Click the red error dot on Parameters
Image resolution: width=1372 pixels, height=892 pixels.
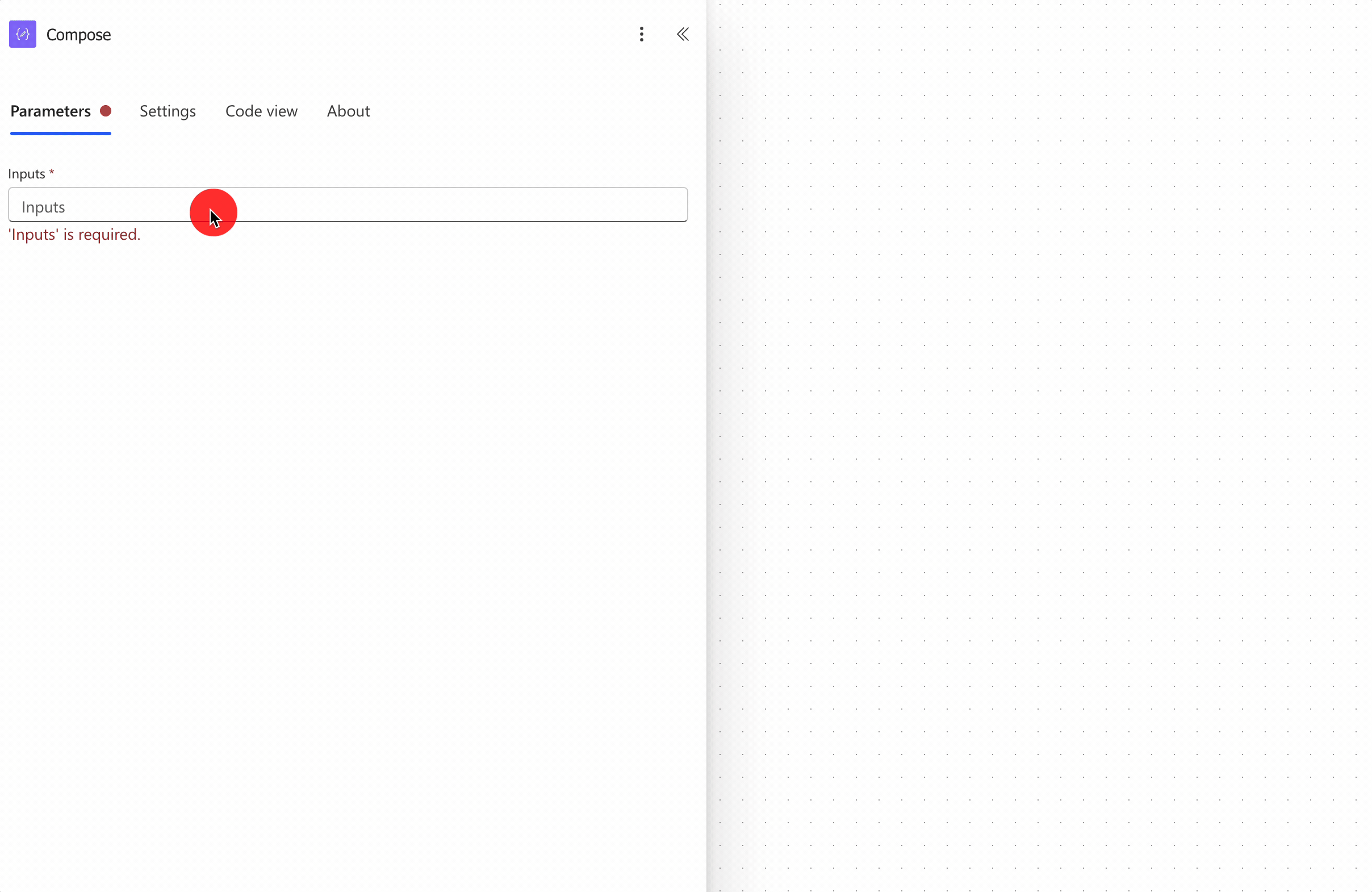(x=106, y=111)
